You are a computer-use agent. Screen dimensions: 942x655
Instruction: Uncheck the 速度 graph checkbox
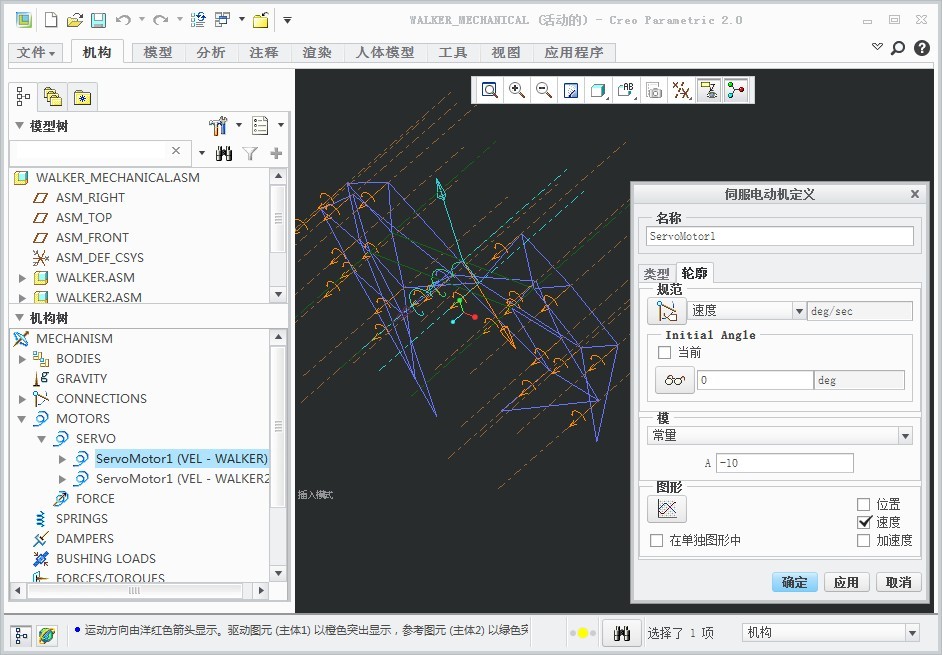click(864, 522)
